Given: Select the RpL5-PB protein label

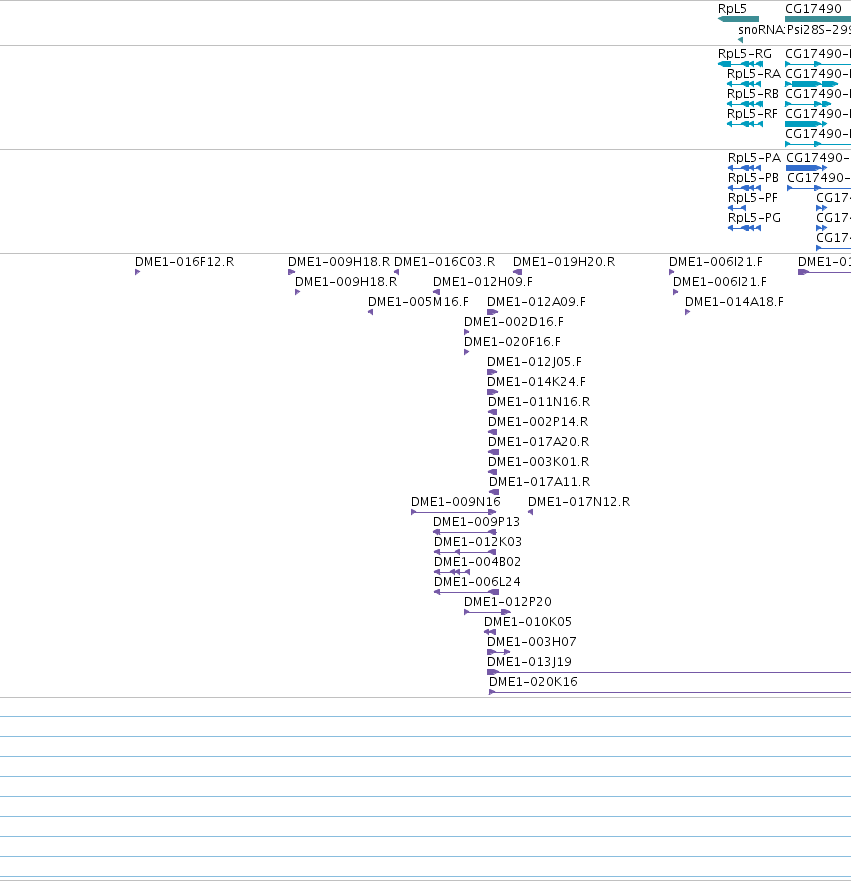Looking at the screenshot, I should pos(753,178).
